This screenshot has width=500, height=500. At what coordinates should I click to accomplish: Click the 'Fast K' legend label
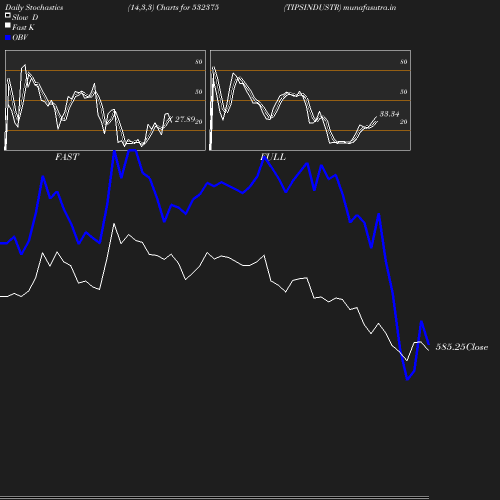(x=23, y=27)
